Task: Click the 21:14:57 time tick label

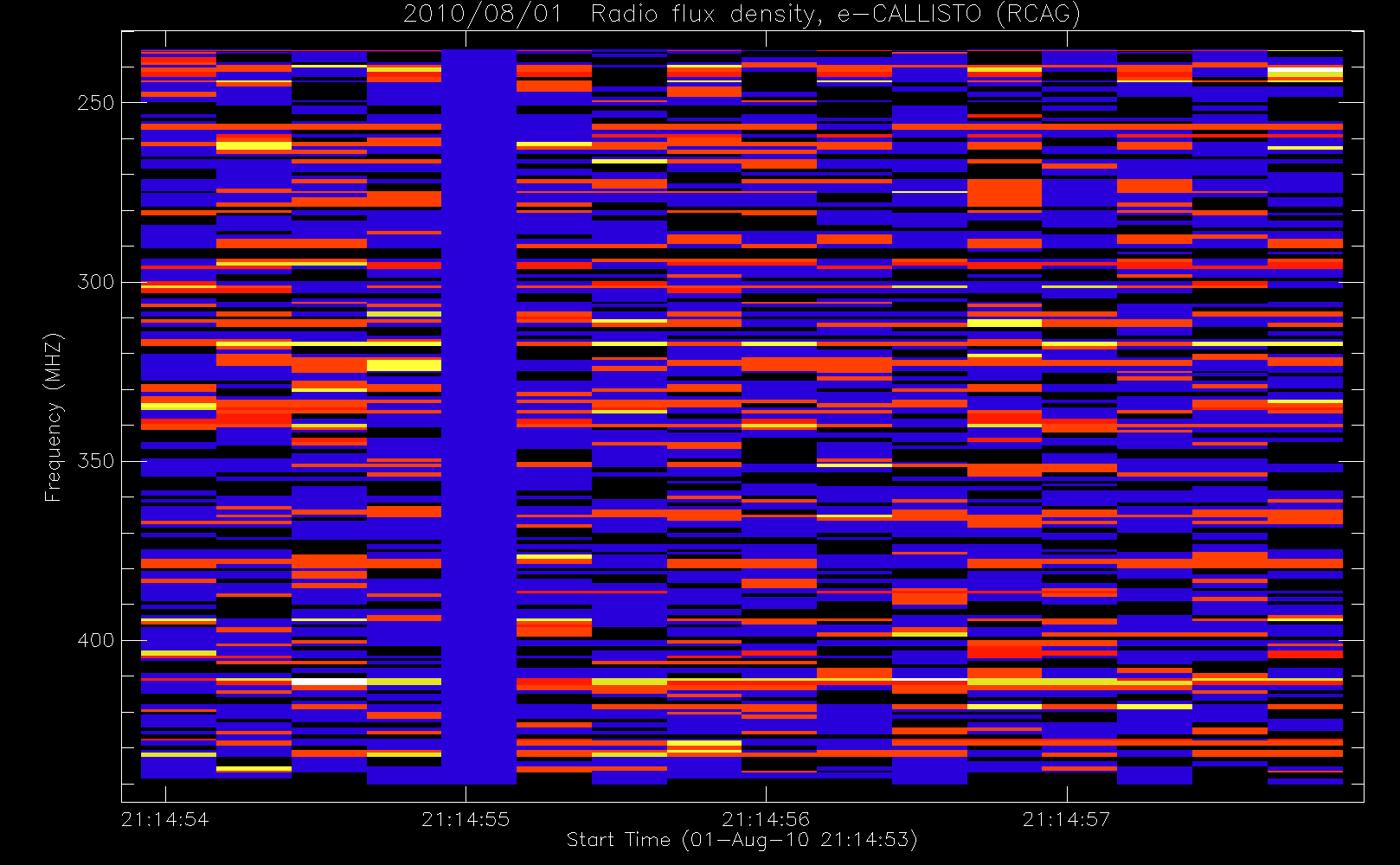Action: tap(1066, 819)
